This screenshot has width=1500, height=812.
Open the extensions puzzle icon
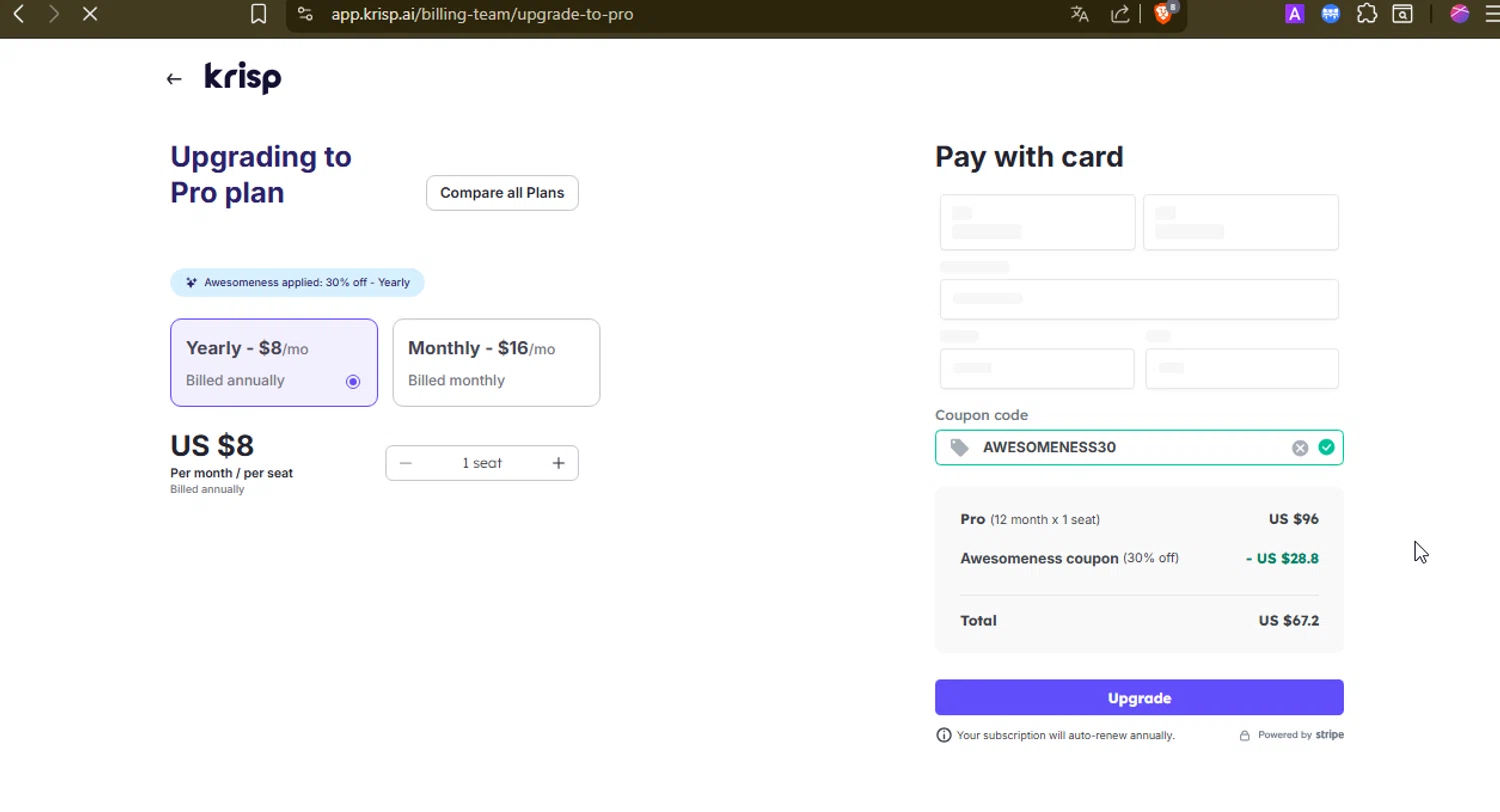pos(1367,14)
